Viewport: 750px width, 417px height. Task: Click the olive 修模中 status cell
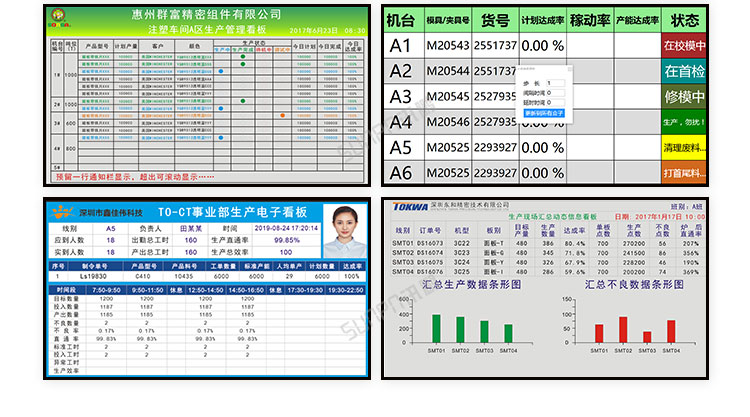684,97
